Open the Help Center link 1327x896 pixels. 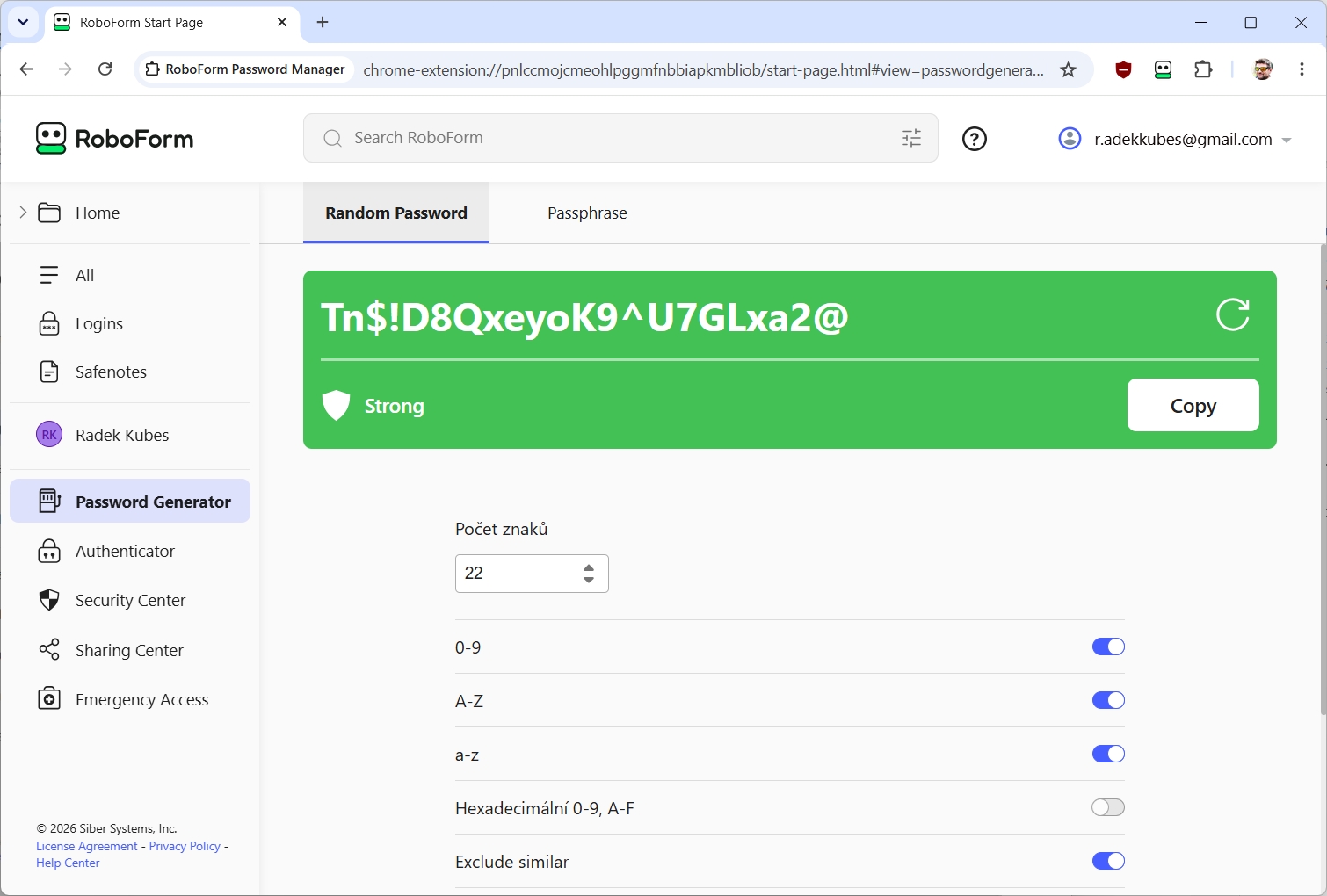pyautogui.click(x=68, y=863)
